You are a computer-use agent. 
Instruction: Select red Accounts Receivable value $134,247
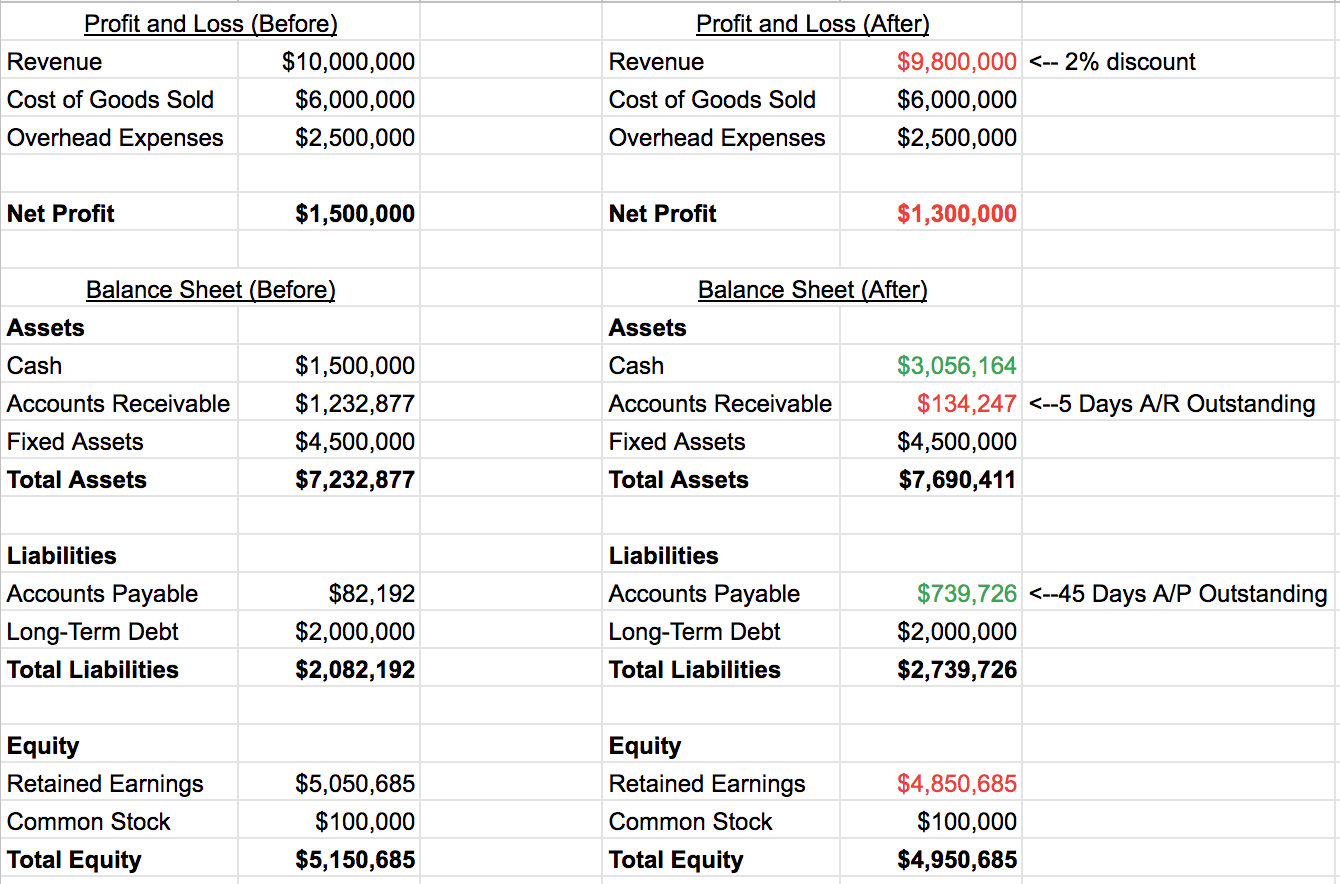967,404
